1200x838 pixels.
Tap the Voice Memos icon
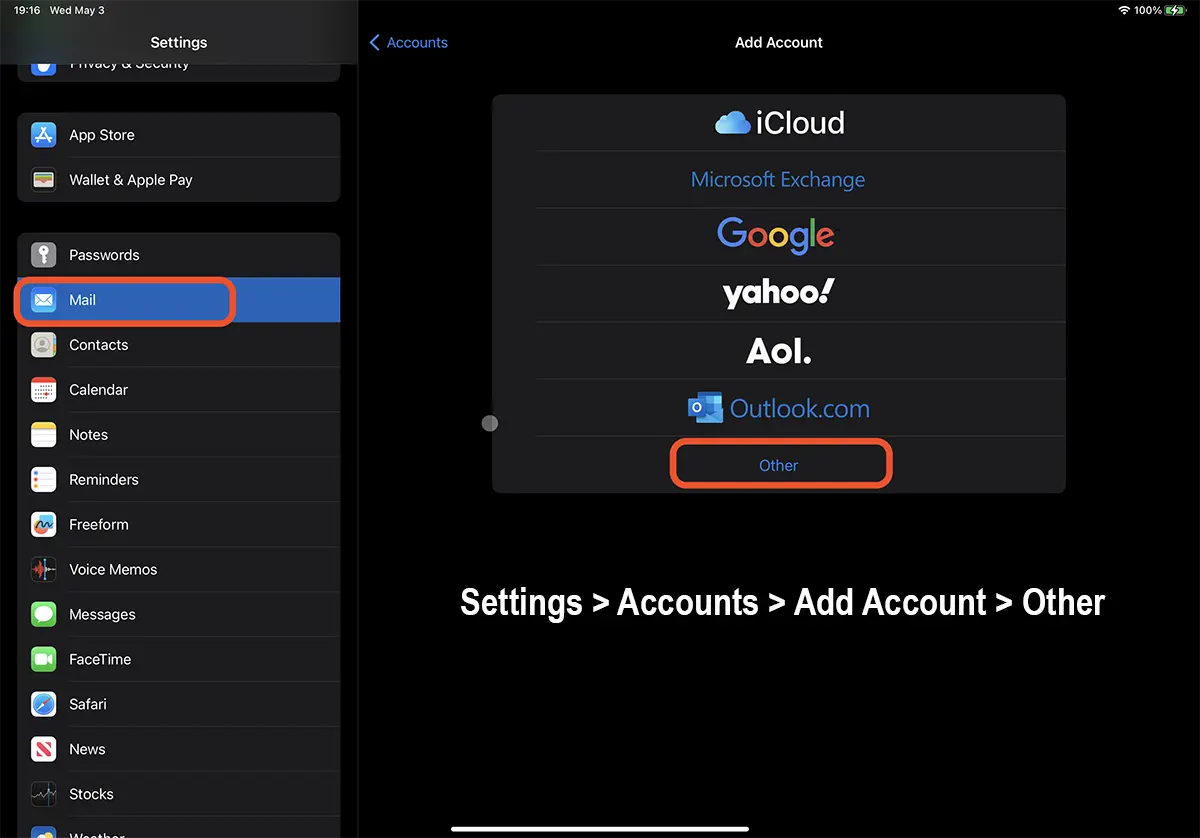(x=43, y=570)
